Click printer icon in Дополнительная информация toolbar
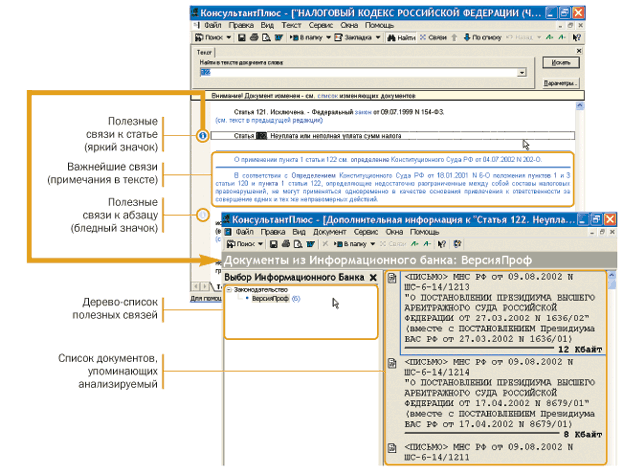 [286, 244]
